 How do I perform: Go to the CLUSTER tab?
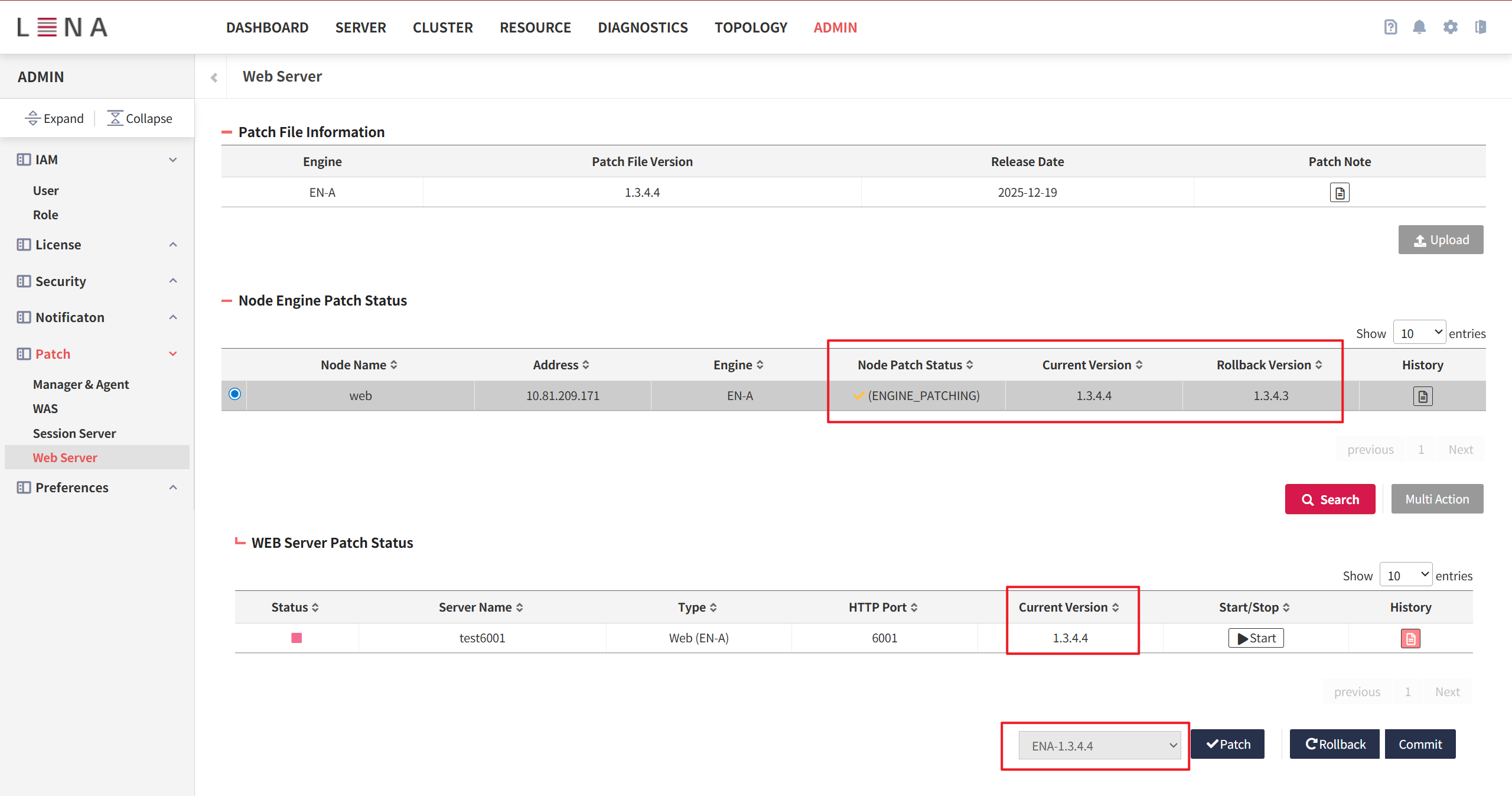click(x=442, y=28)
